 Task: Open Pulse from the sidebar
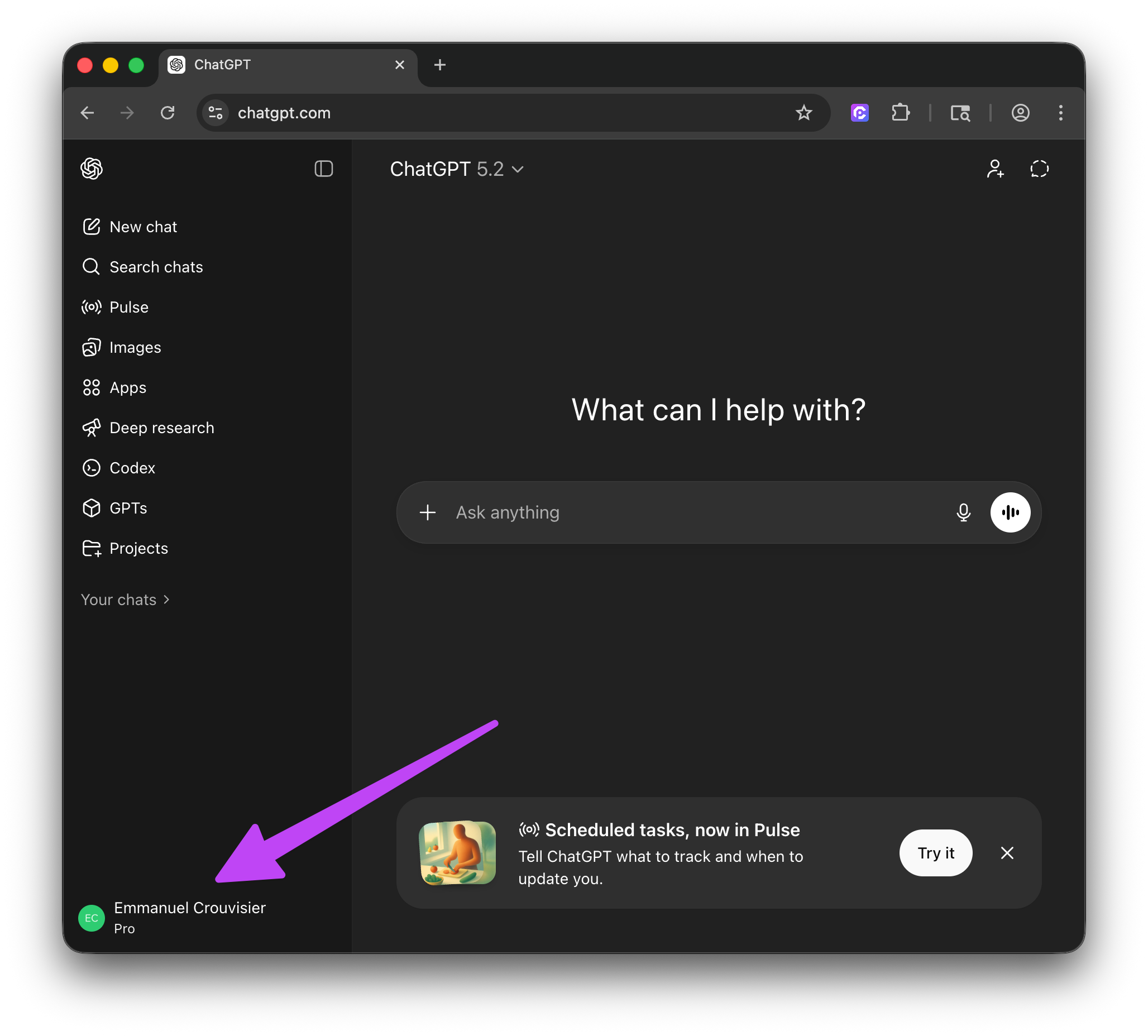pyautogui.click(x=128, y=308)
